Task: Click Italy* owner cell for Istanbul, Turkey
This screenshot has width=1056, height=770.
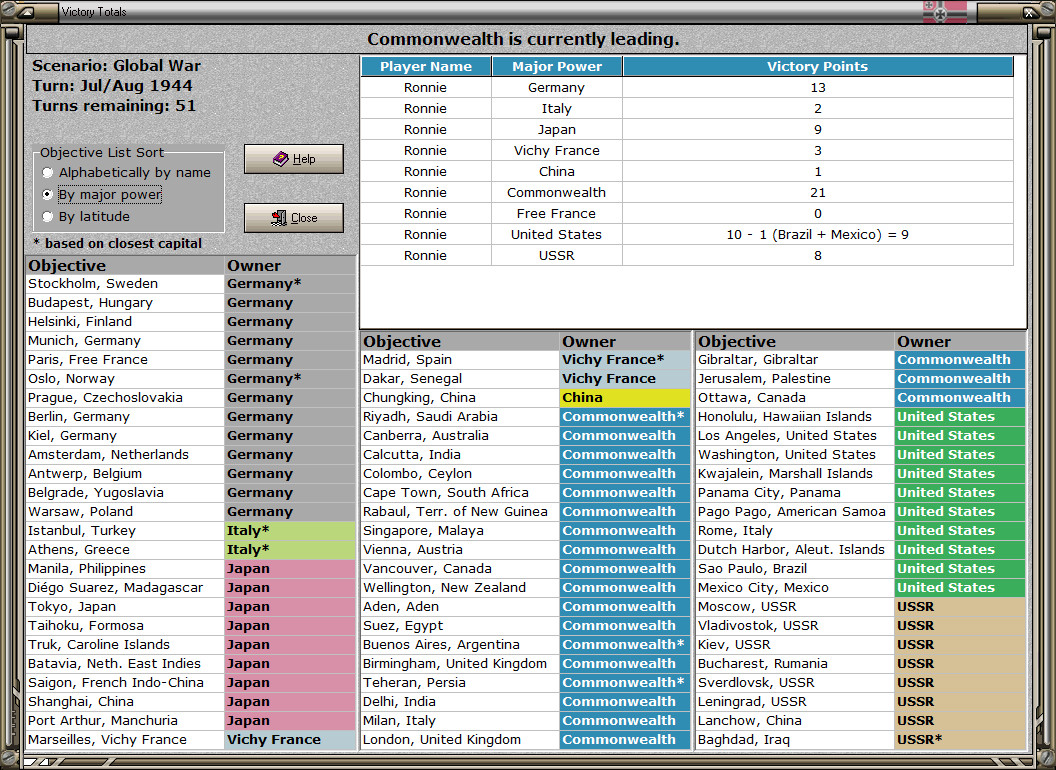Action: [290, 531]
